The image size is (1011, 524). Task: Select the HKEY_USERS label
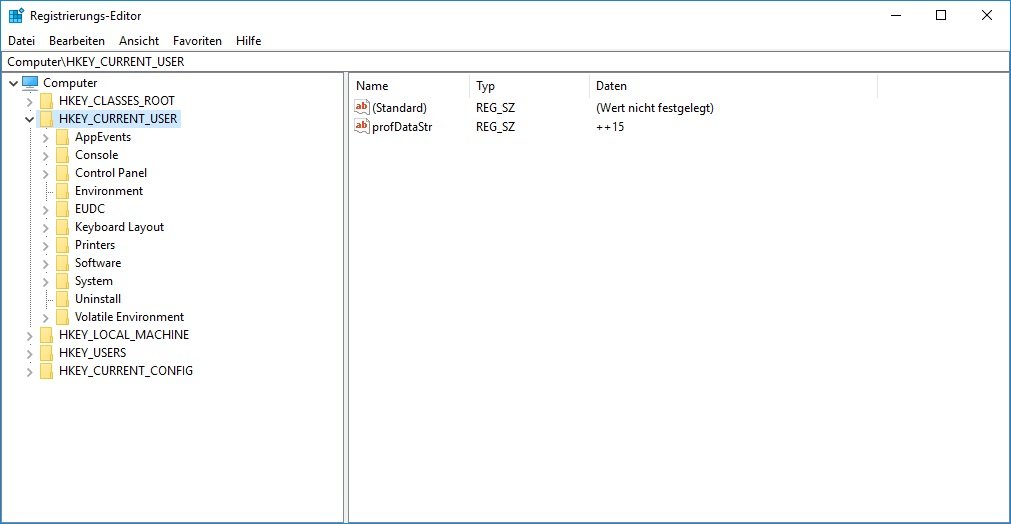coord(93,354)
